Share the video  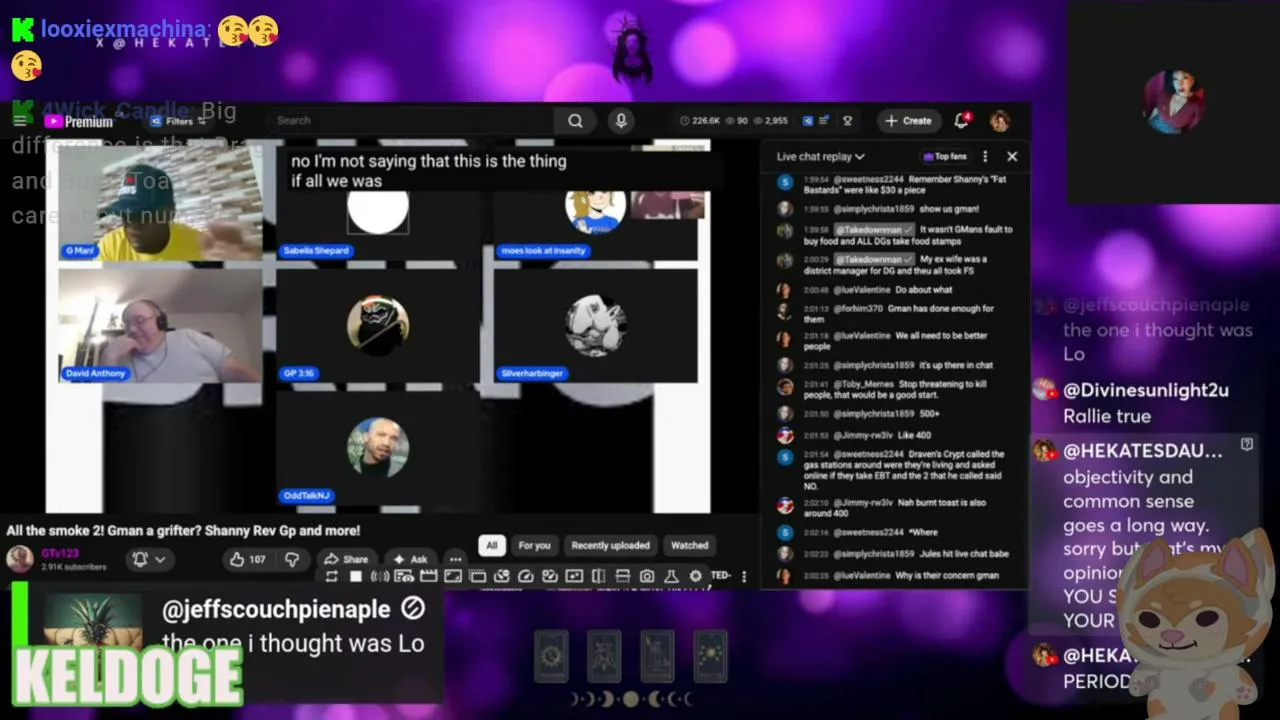click(x=346, y=559)
